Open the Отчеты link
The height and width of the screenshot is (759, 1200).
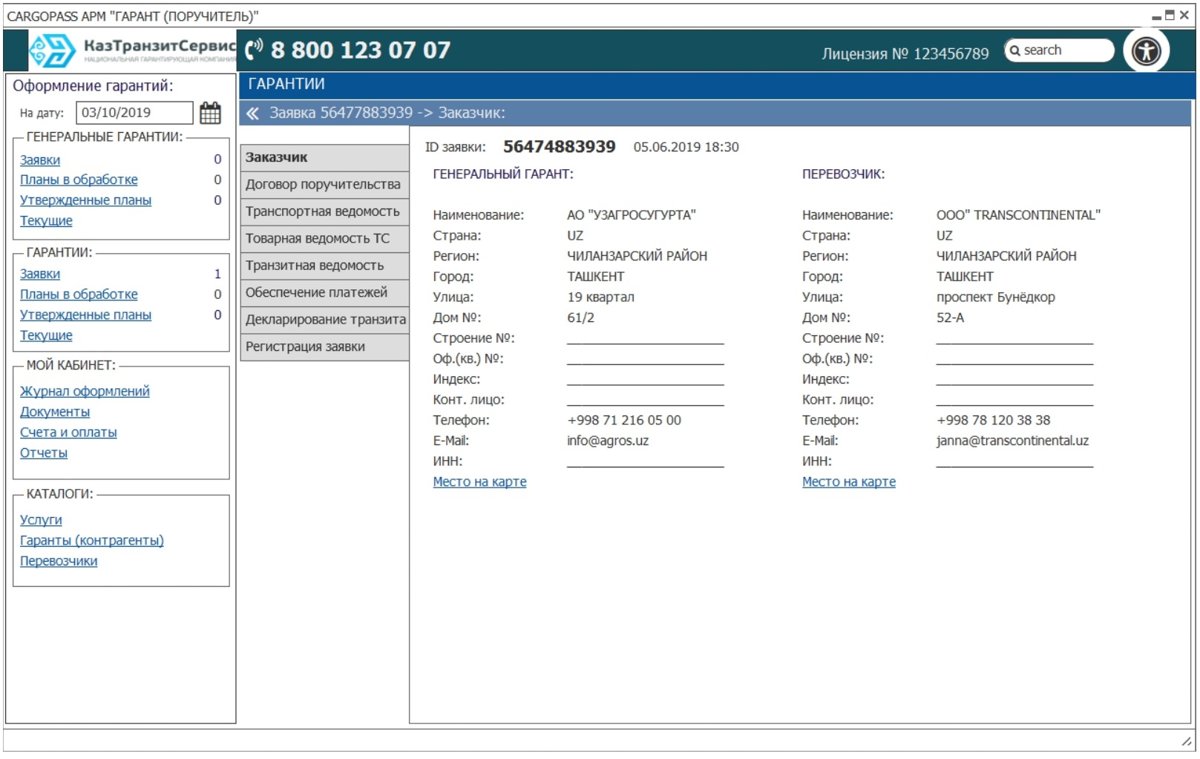[x=44, y=453]
